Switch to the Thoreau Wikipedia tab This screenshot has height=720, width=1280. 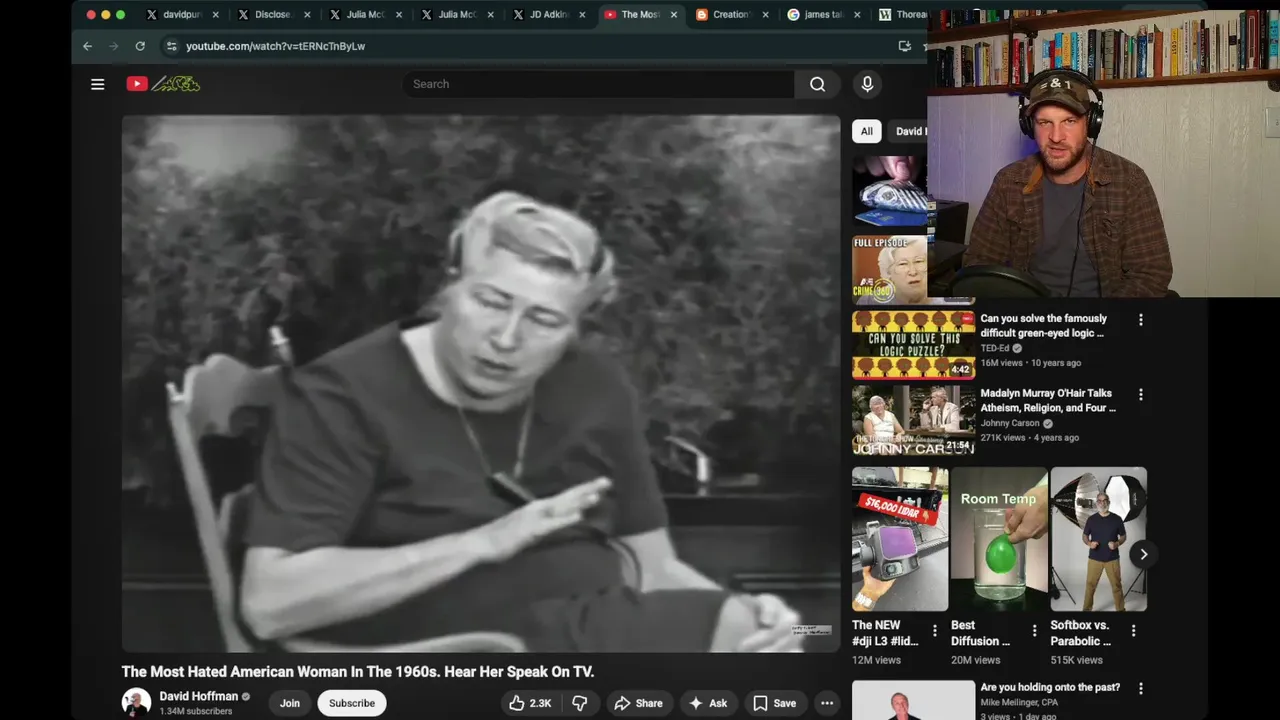(x=901, y=15)
